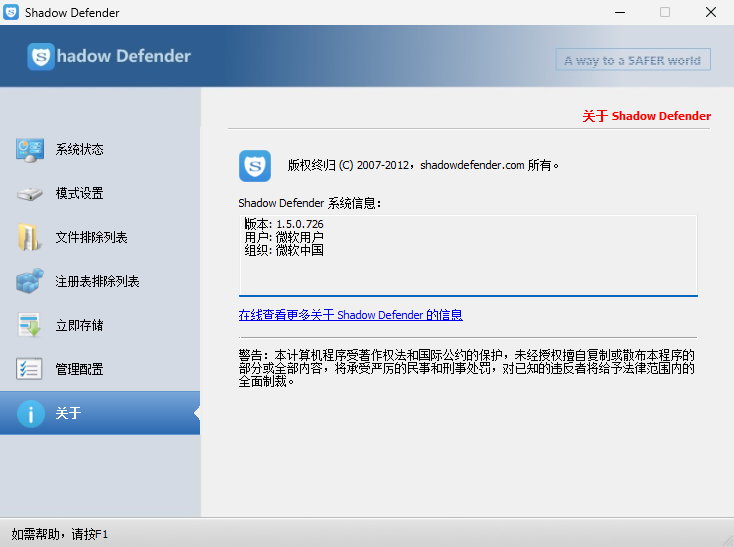Click the Shadow Defender header logo shield
The width and height of the screenshot is (734, 547).
(41, 57)
